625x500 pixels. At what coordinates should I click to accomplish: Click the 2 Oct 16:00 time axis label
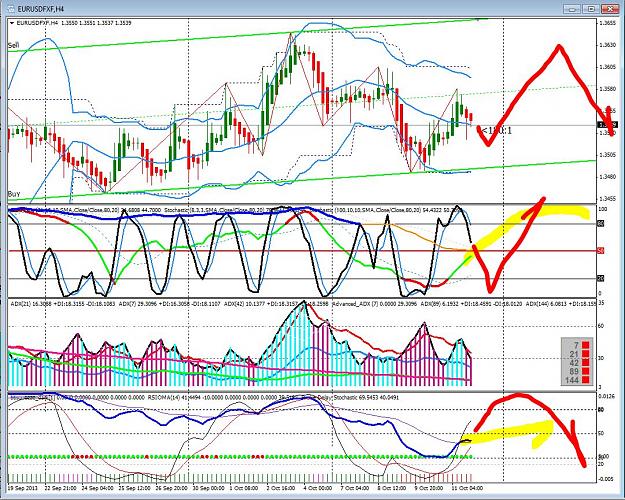(x=281, y=488)
